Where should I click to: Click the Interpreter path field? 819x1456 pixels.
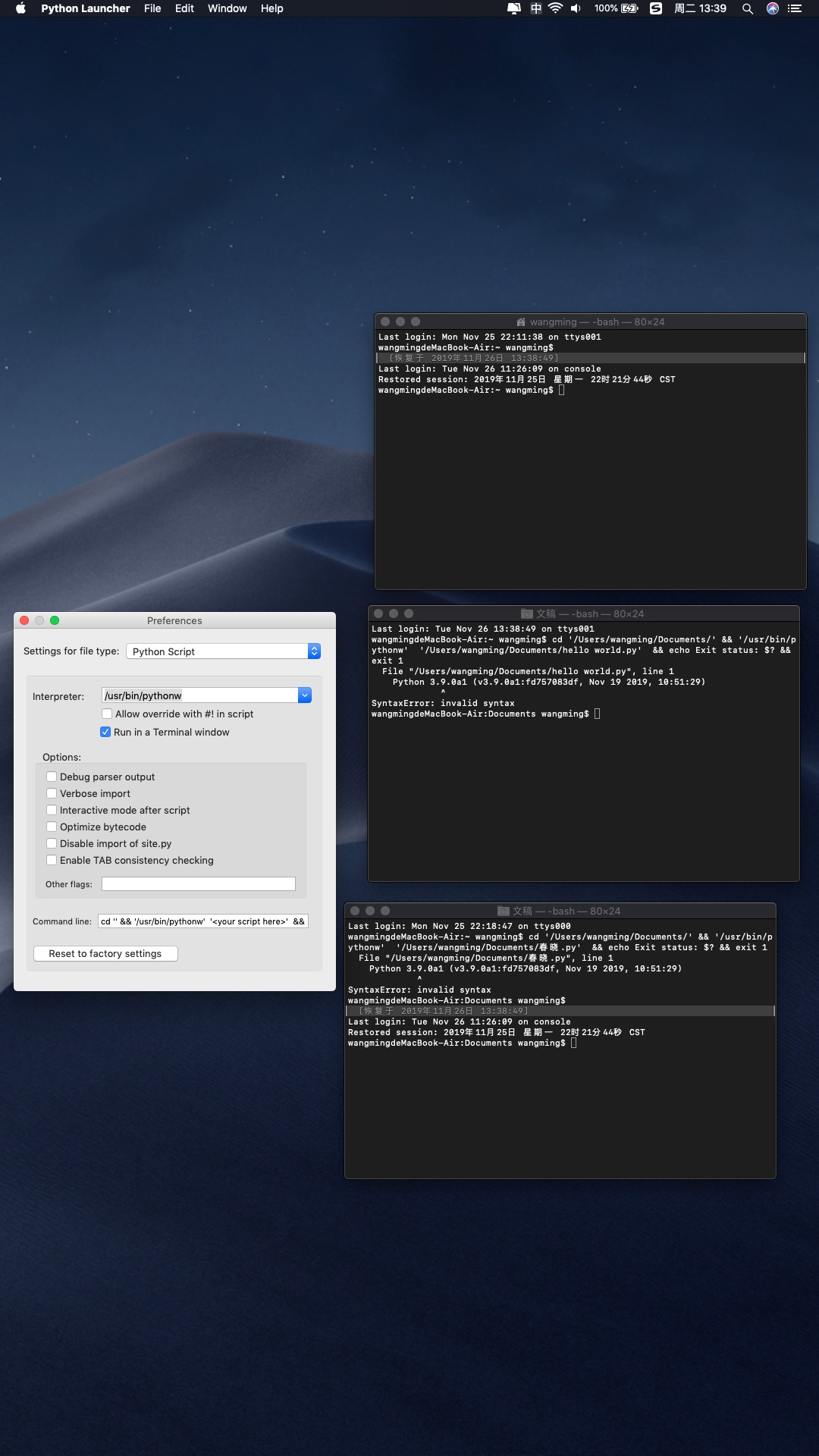[200, 695]
